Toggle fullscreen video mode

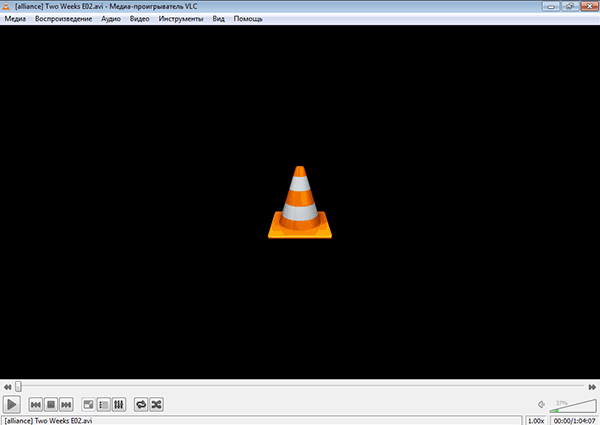click(x=89, y=404)
